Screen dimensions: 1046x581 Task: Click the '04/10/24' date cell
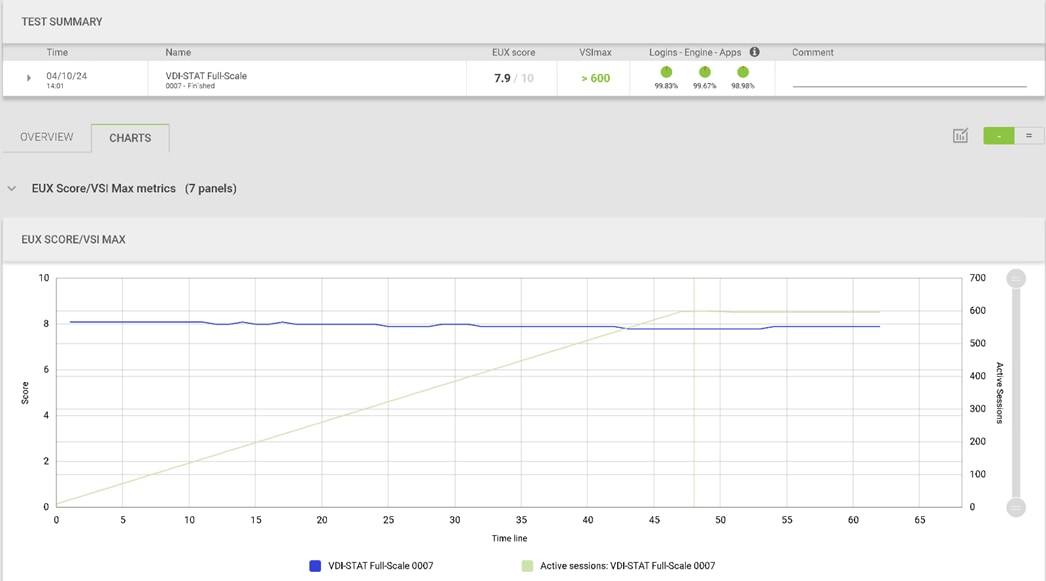coord(67,76)
